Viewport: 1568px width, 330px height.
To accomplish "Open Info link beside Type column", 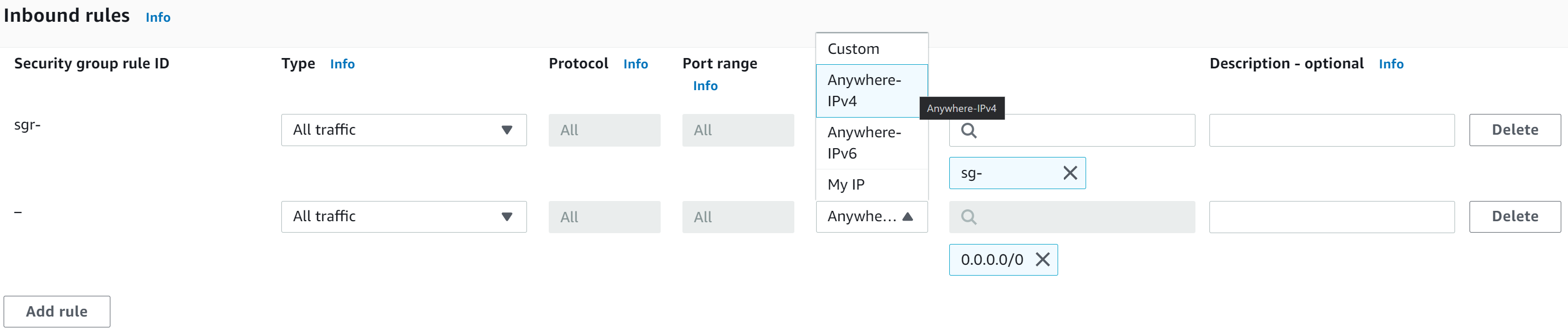I will [x=342, y=64].
